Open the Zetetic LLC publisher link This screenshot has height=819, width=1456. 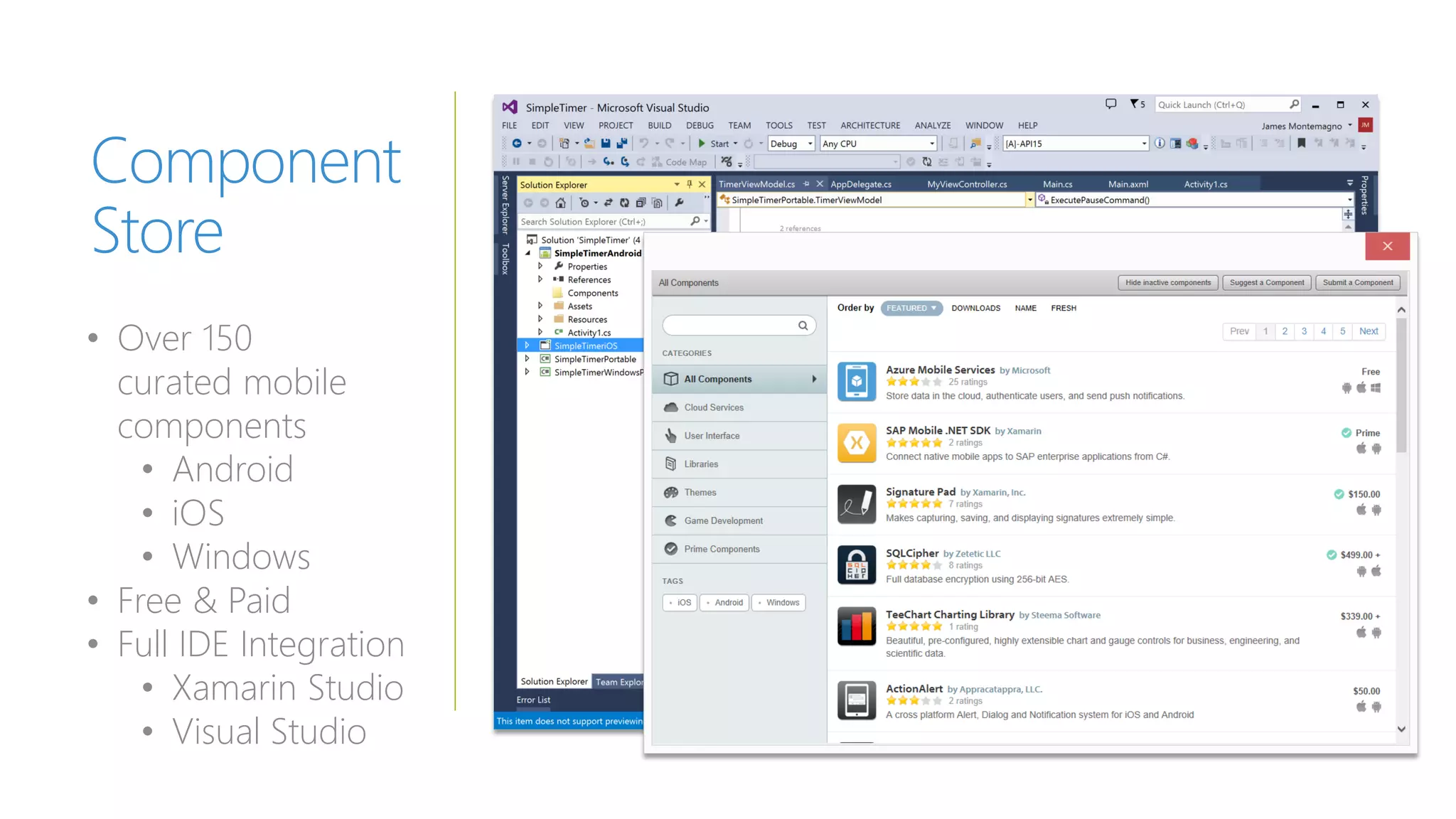978,555
